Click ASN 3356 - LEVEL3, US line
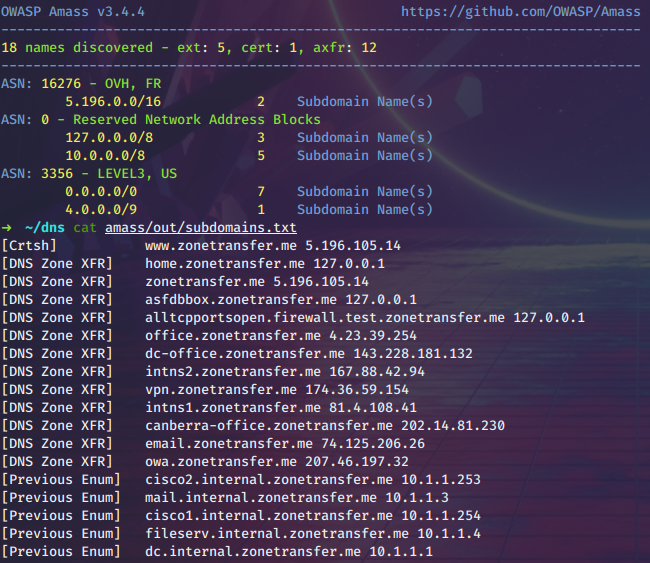The image size is (650, 563). tap(90, 173)
